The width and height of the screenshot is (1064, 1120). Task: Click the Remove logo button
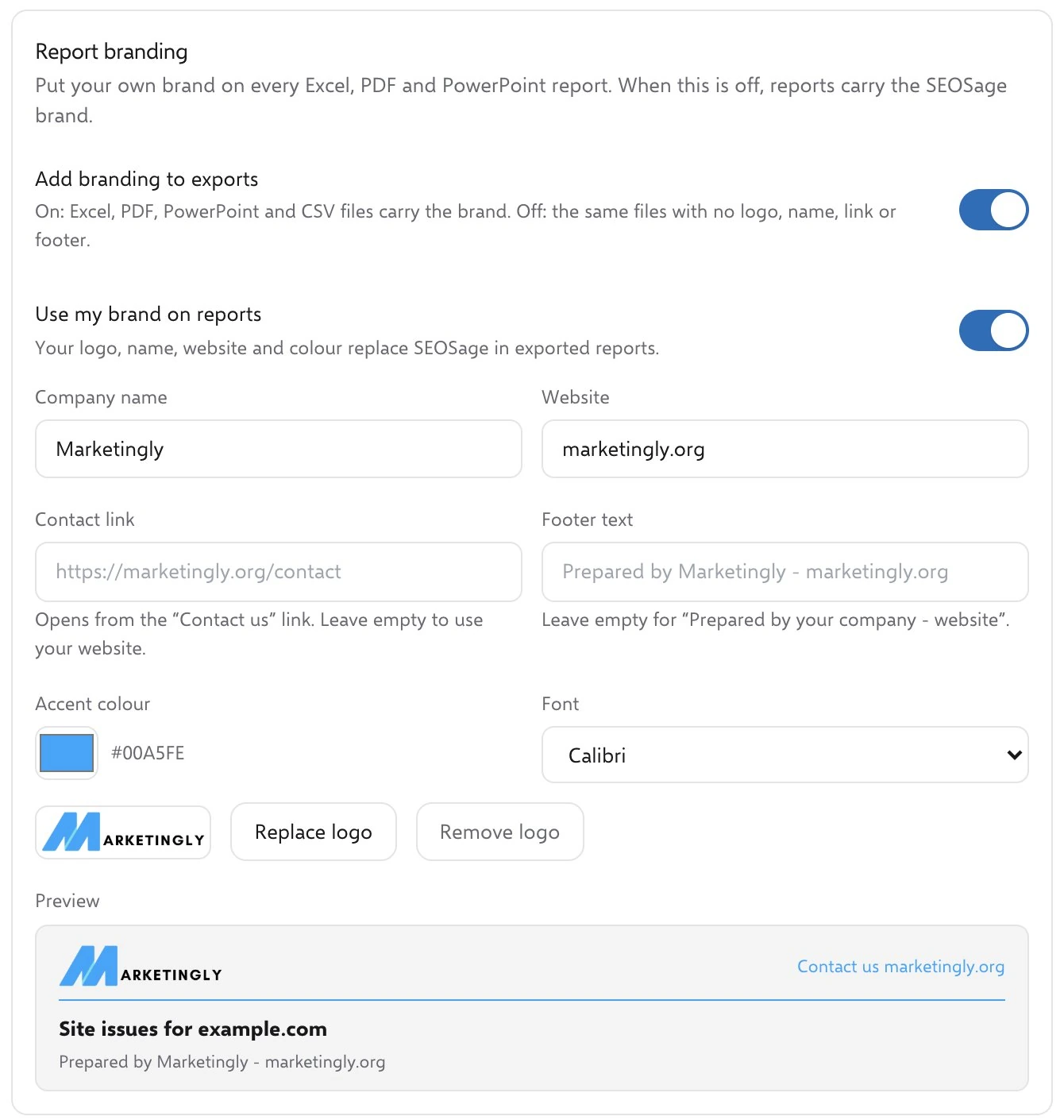point(500,832)
